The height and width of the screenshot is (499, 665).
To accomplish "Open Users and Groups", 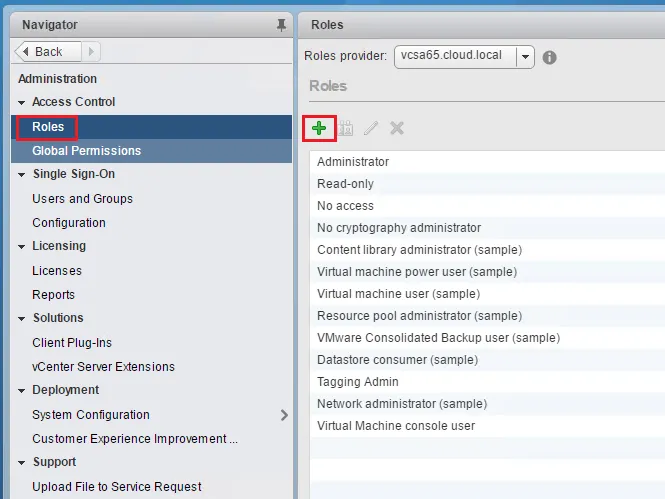I will click(x=82, y=199).
